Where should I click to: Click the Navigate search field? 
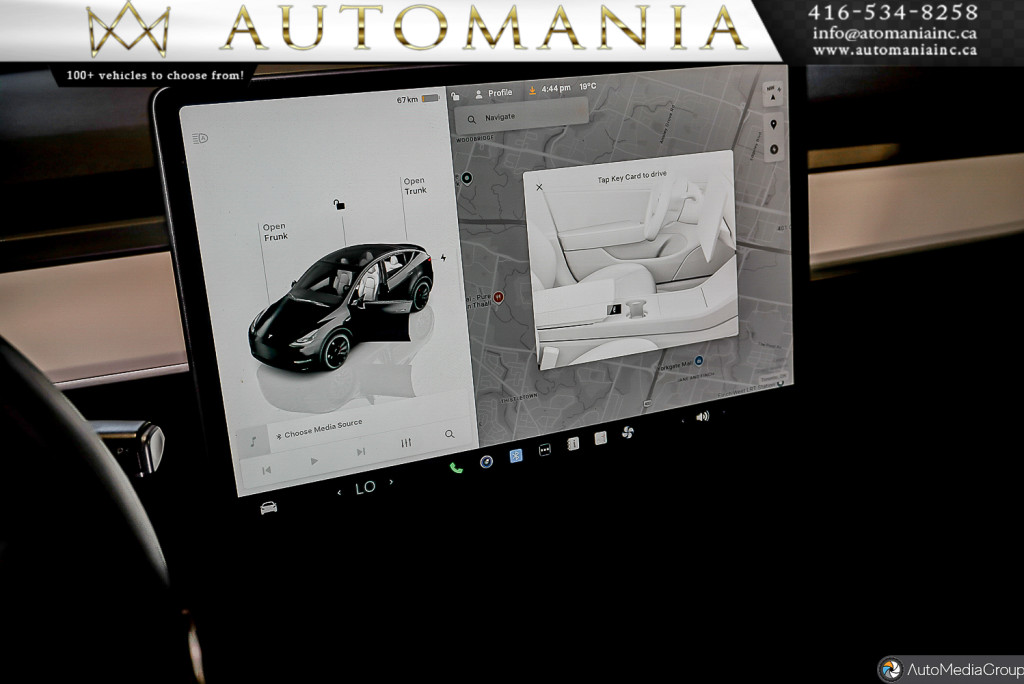(x=520, y=117)
